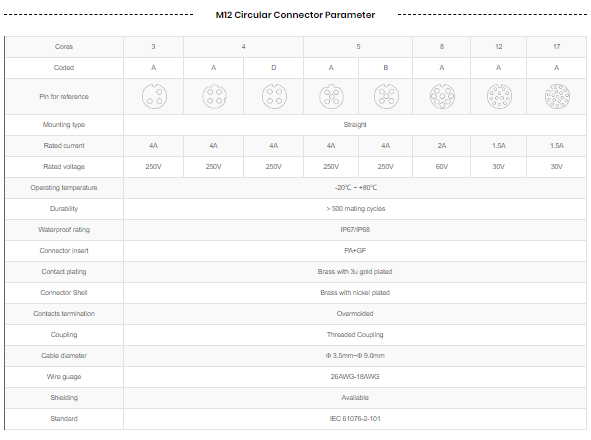Click the 5-core B-coded pin diagram
Screen dimensions: 591x440
coord(386,97)
